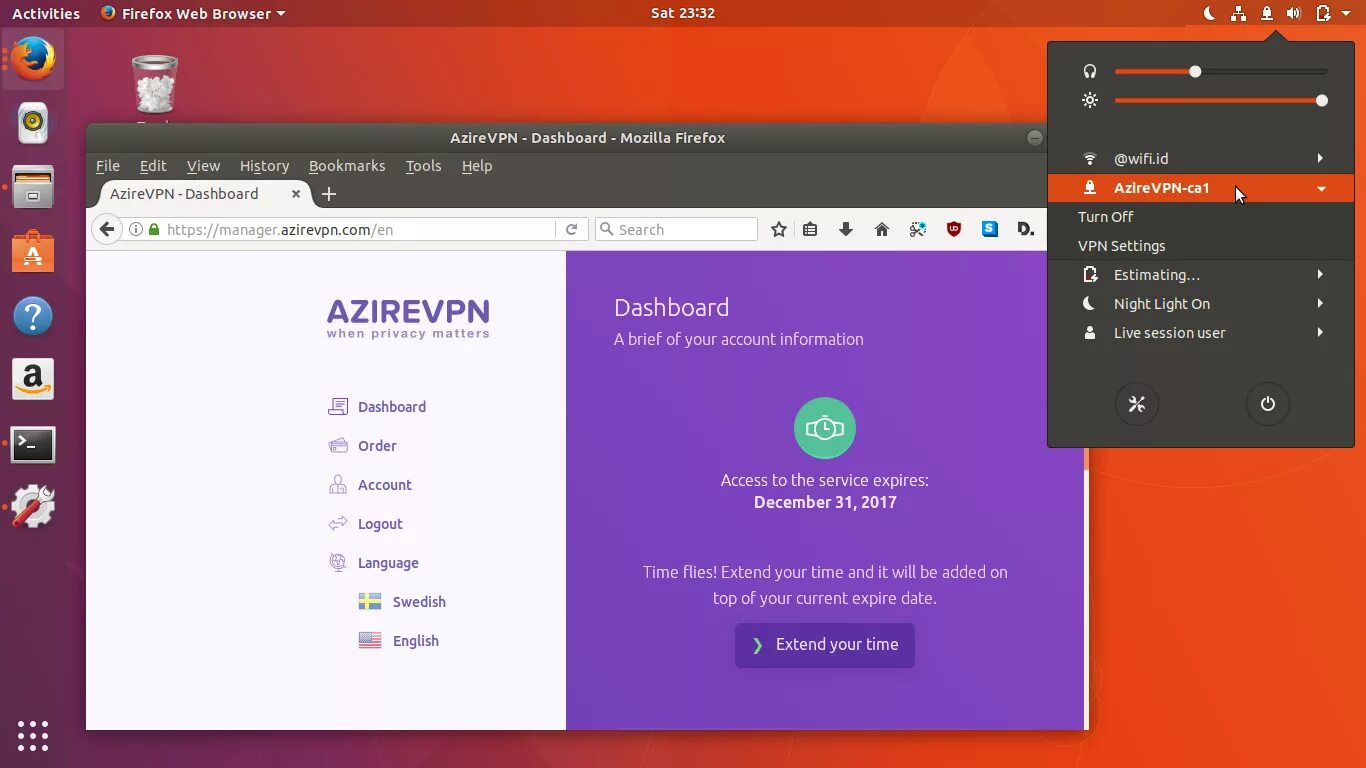Viewport: 1366px width, 768px height.
Task: Reload the page in Firefox
Action: tap(571, 229)
